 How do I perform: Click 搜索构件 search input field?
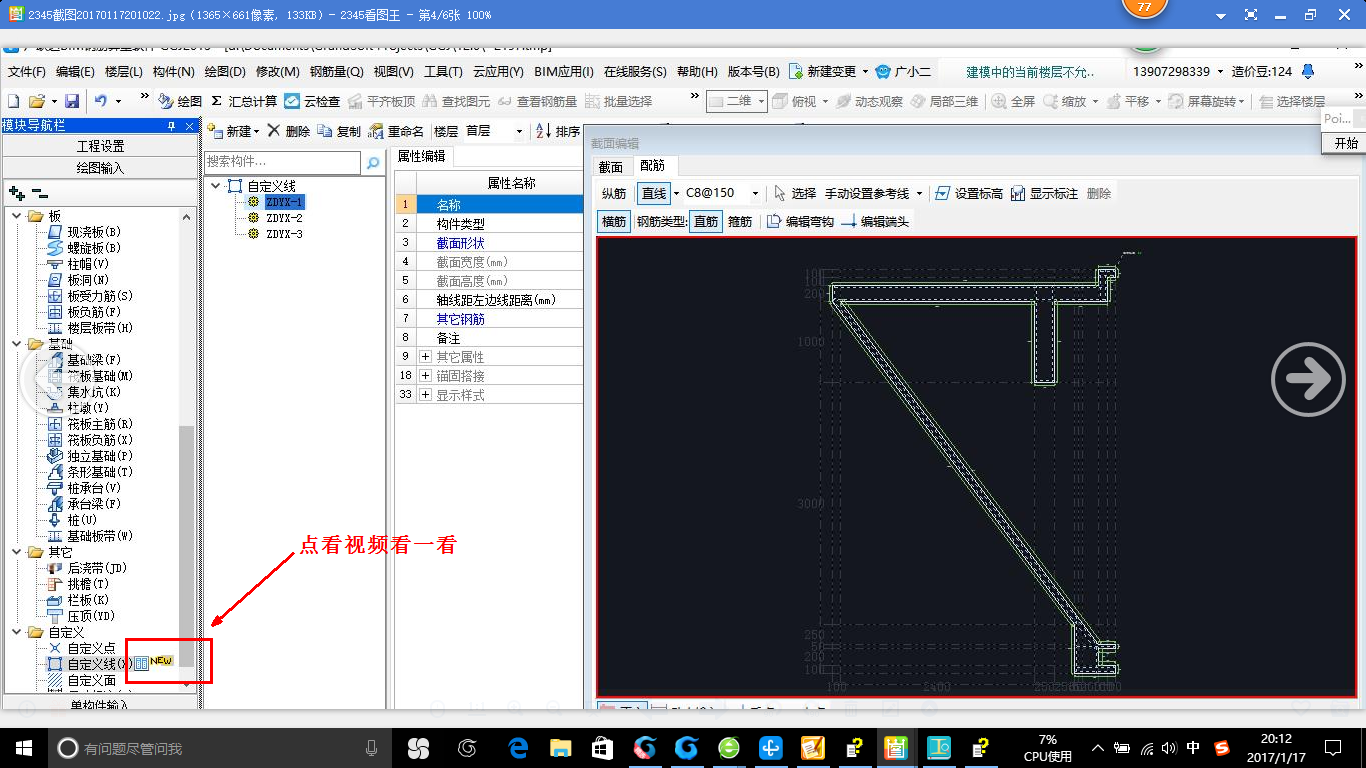pyautogui.click(x=282, y=162)
